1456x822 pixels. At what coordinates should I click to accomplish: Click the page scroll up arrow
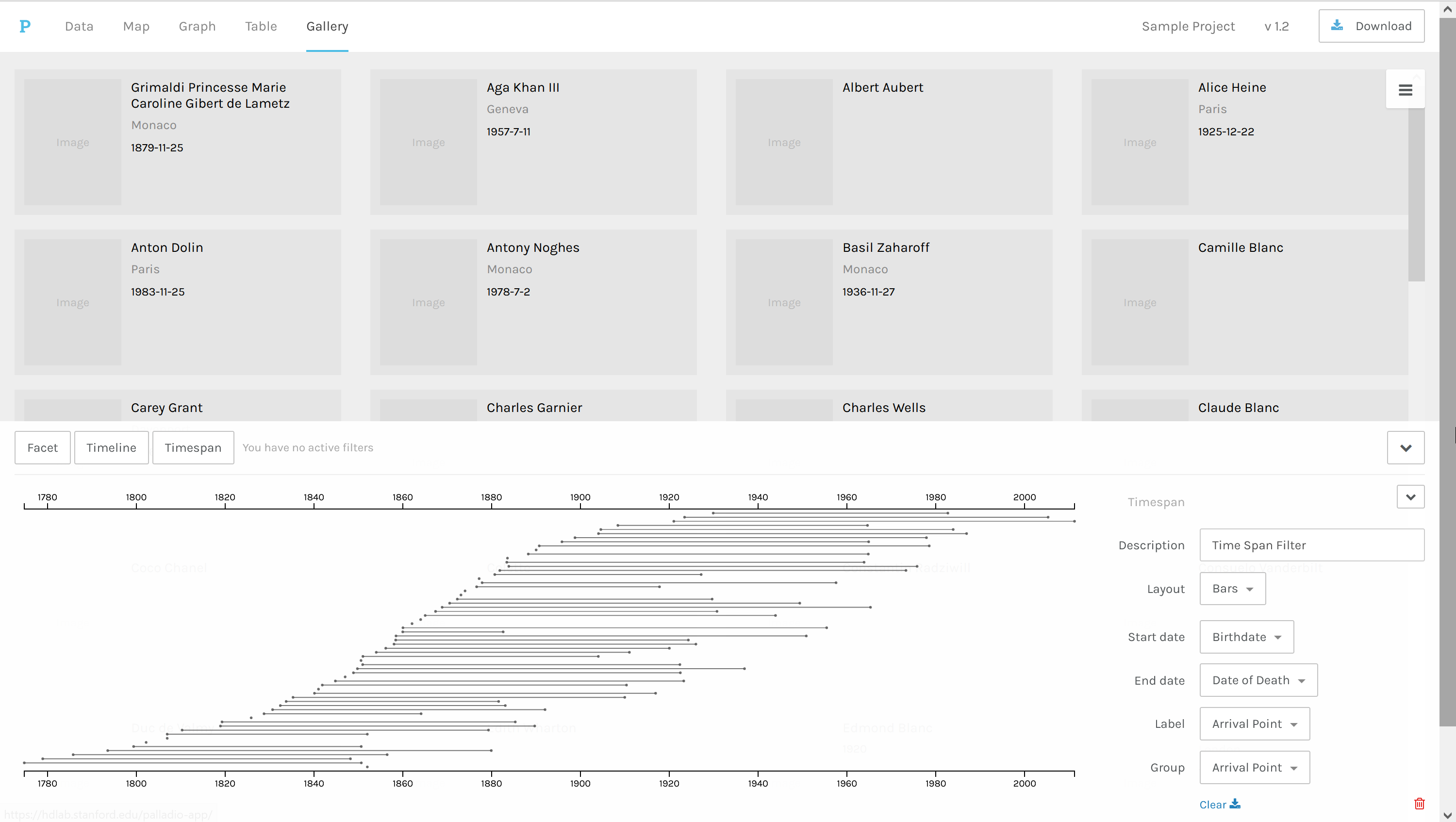coord(1448,8)
